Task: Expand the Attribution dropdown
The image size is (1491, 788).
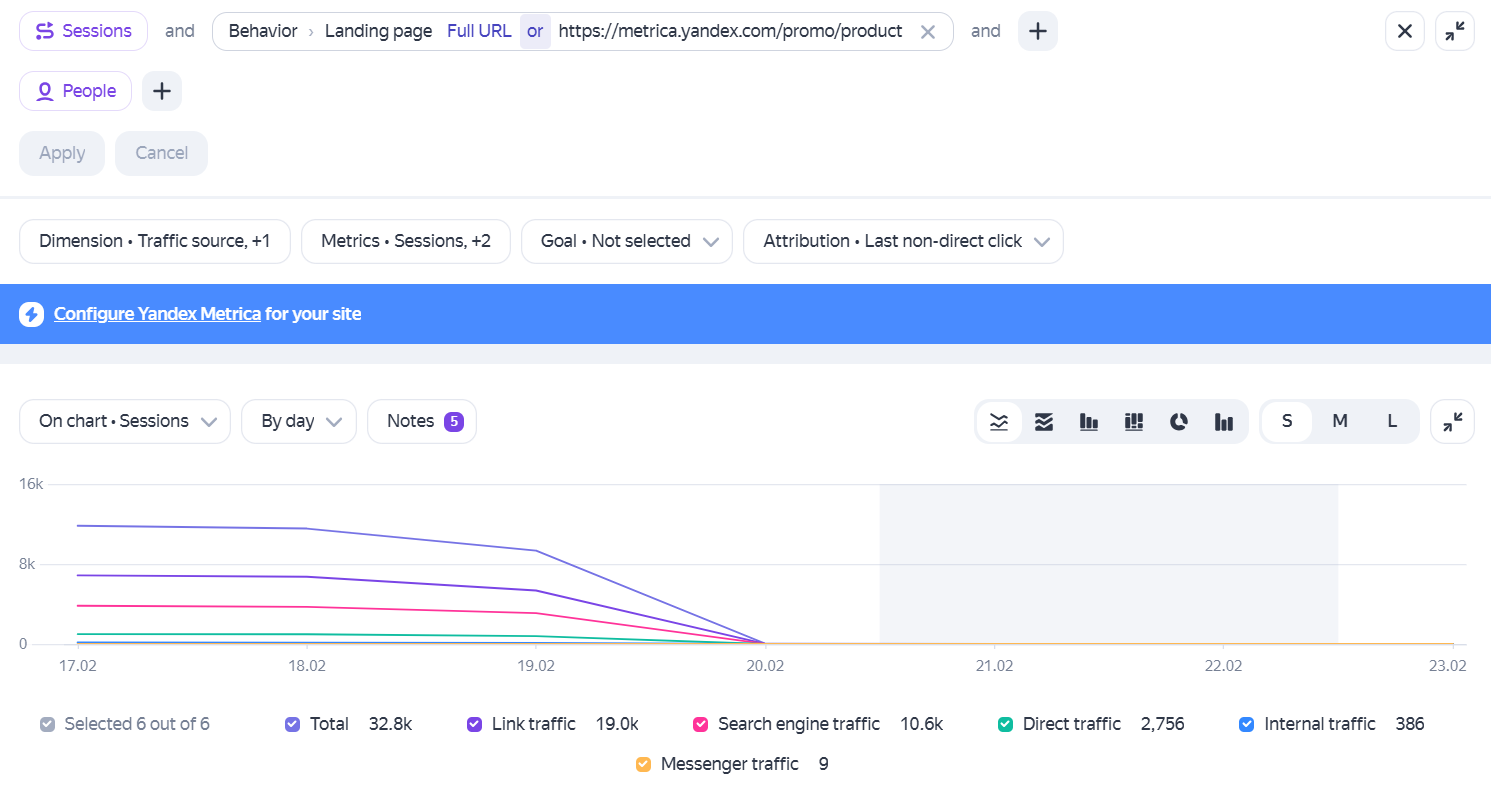Action: (903, 241)
